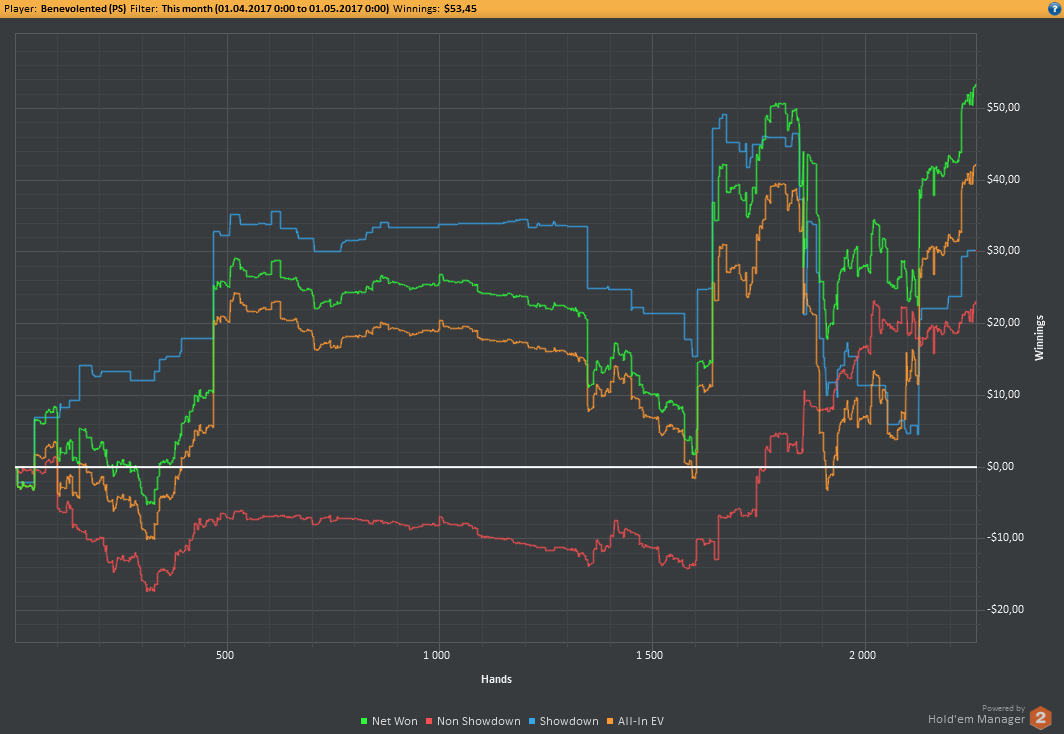Viewport: 1064px width, 734px height.
Task: Click the Powered by Hold'em Manager text
Action: click(x=976, y=714)
